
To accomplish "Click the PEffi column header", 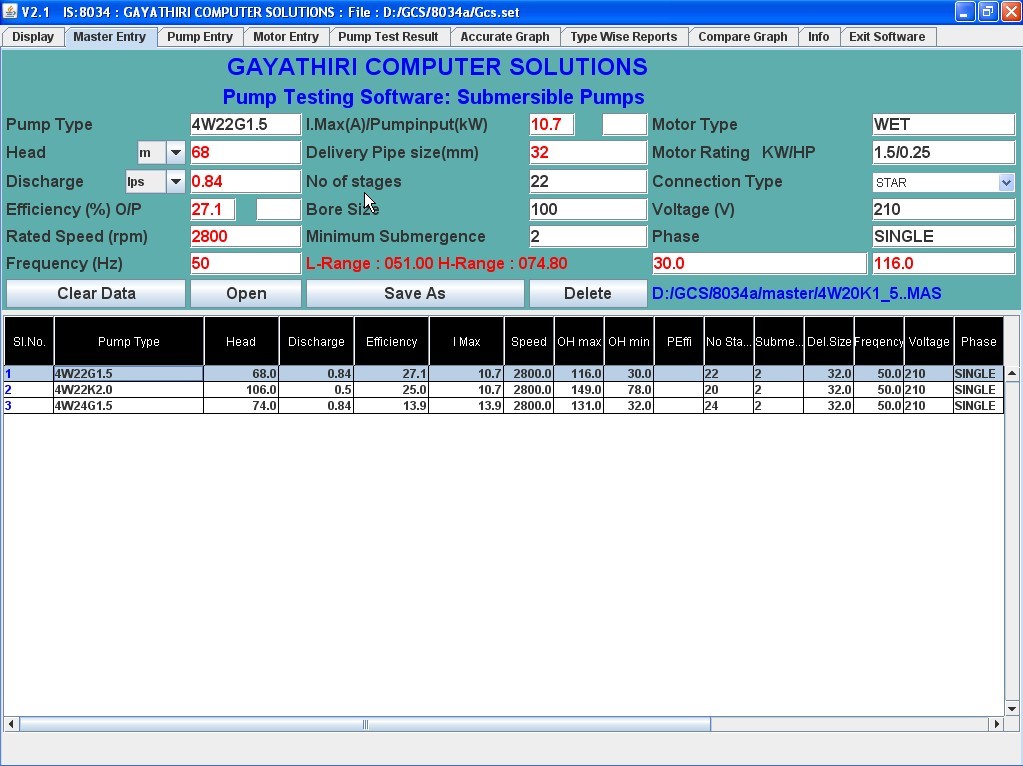I will (x=679, y=341).
